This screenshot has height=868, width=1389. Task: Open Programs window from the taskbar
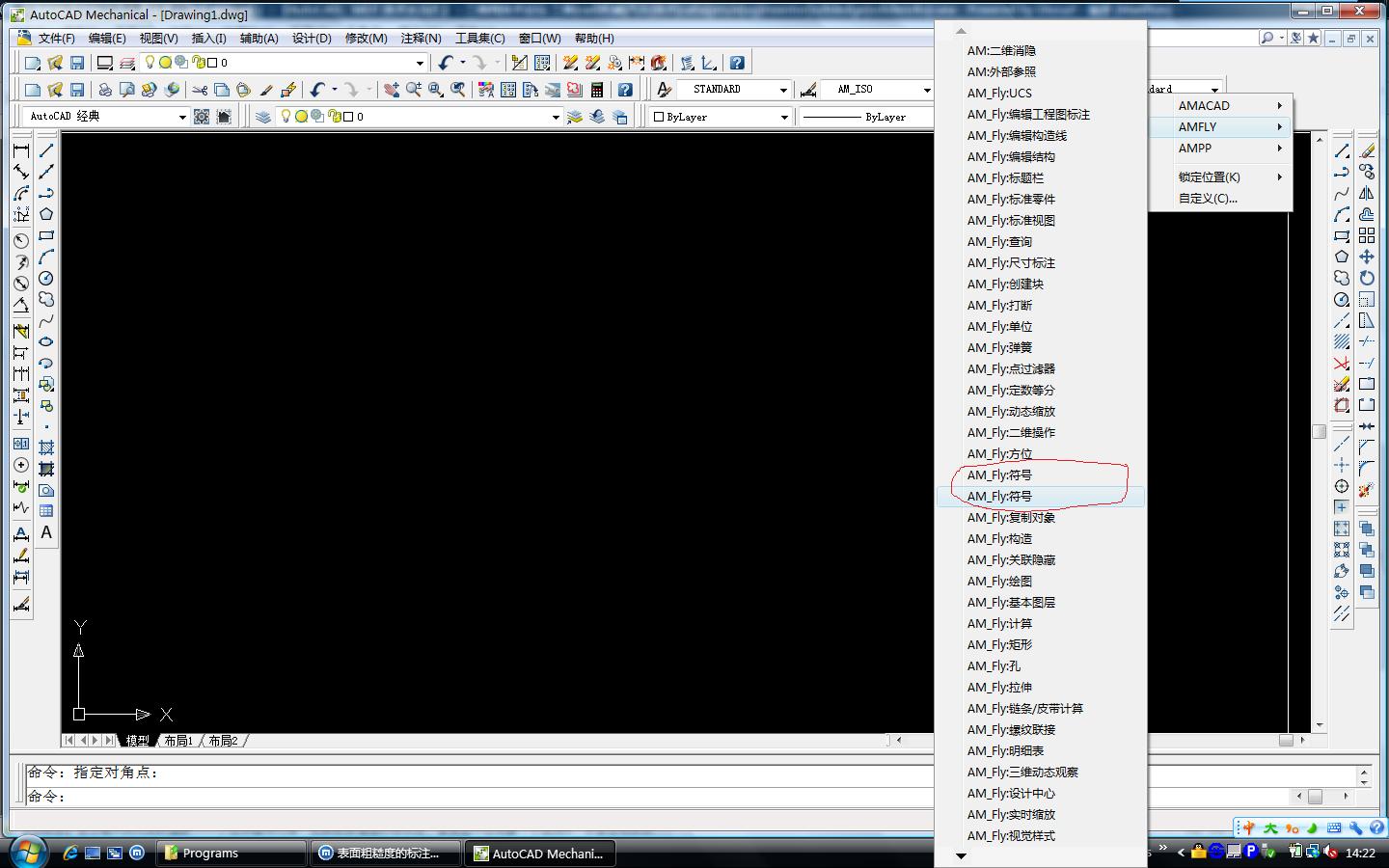(x=231, y=853)
